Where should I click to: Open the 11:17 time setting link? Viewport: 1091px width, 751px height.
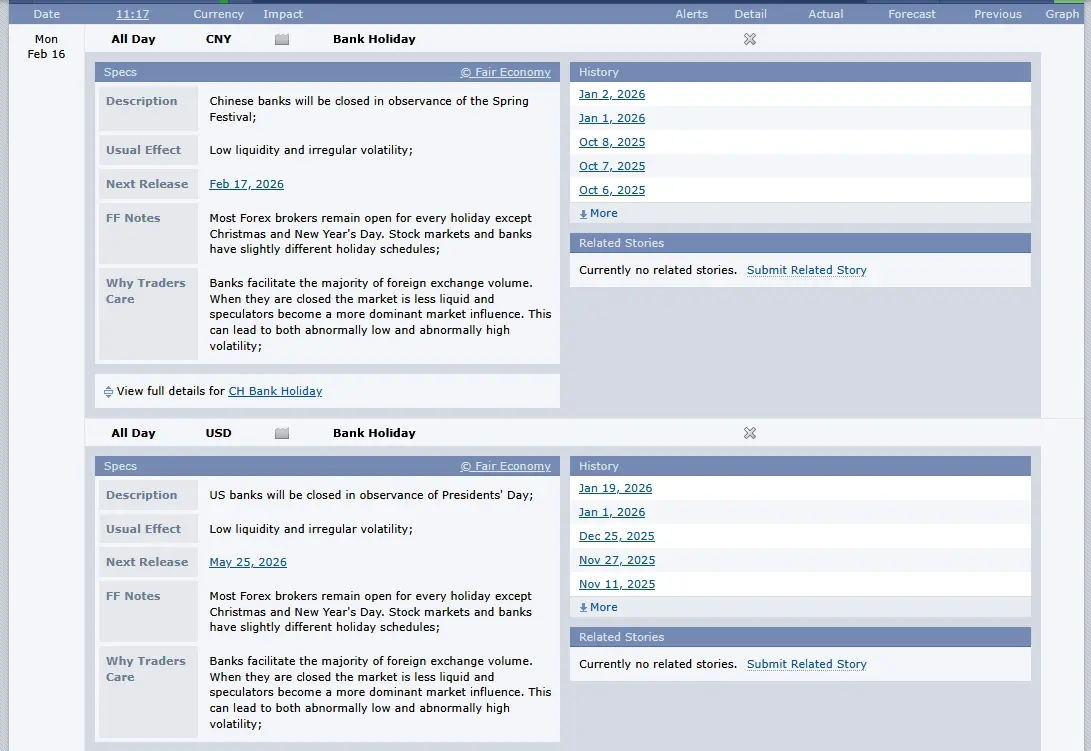click(132, 14)
